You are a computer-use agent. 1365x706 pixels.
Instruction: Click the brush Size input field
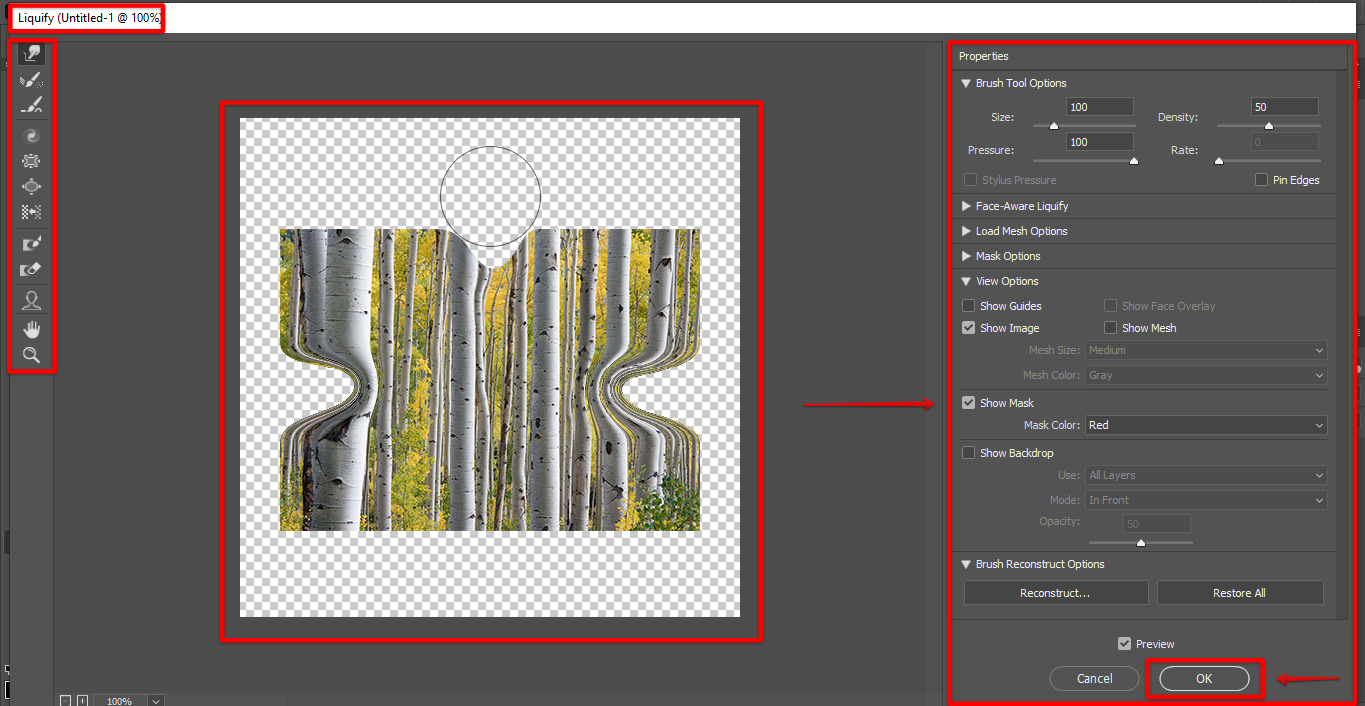coord(1099,107)
